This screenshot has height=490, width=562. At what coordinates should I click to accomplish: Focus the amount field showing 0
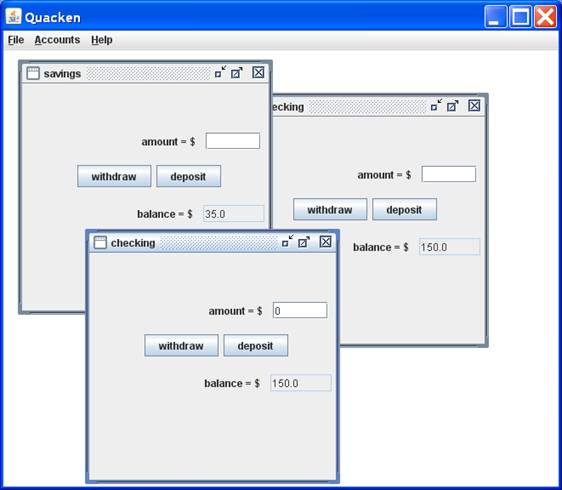pos(300,310)
